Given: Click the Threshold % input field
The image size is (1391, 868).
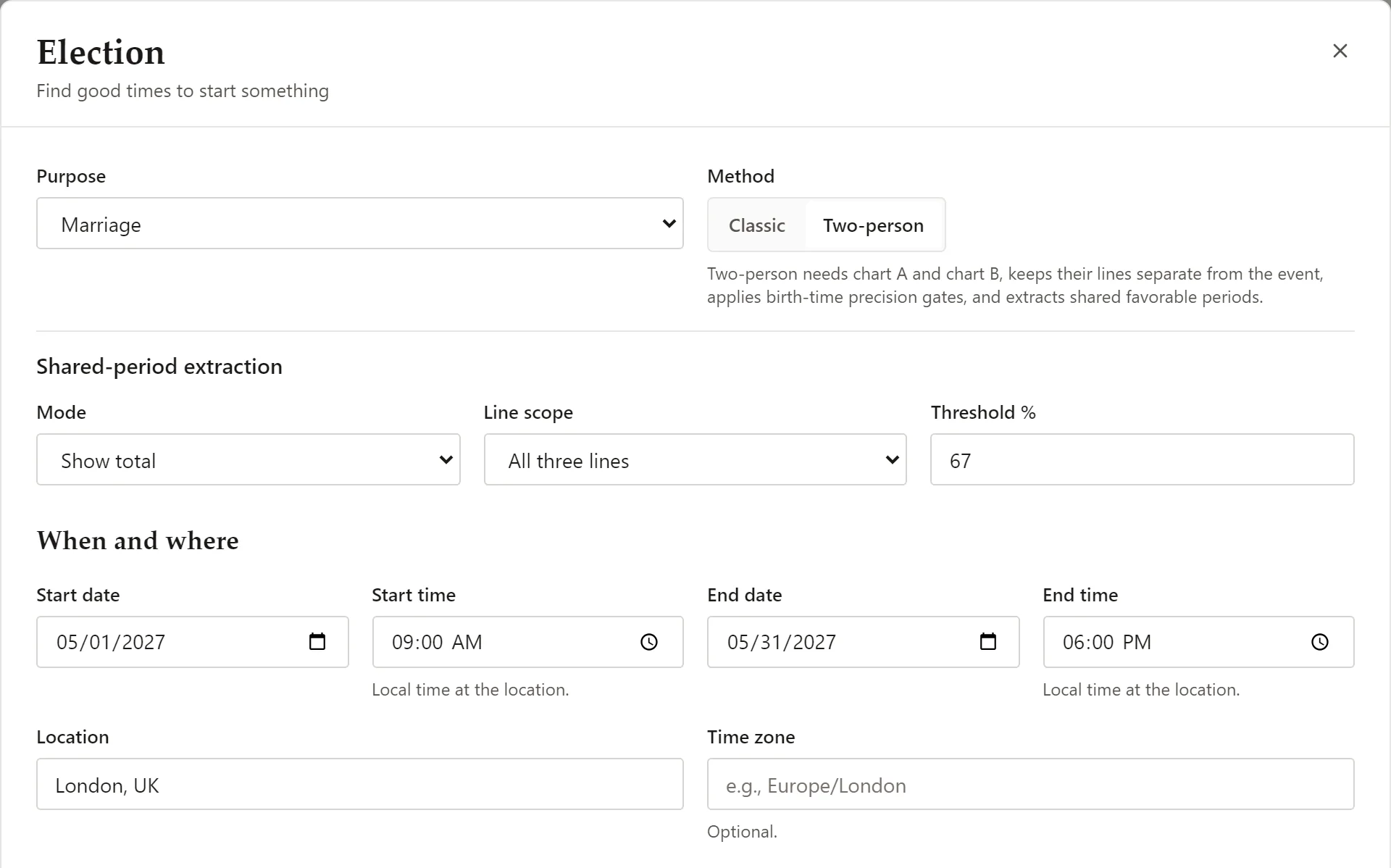Looking at the screenshot, I should click(1143, 459).
